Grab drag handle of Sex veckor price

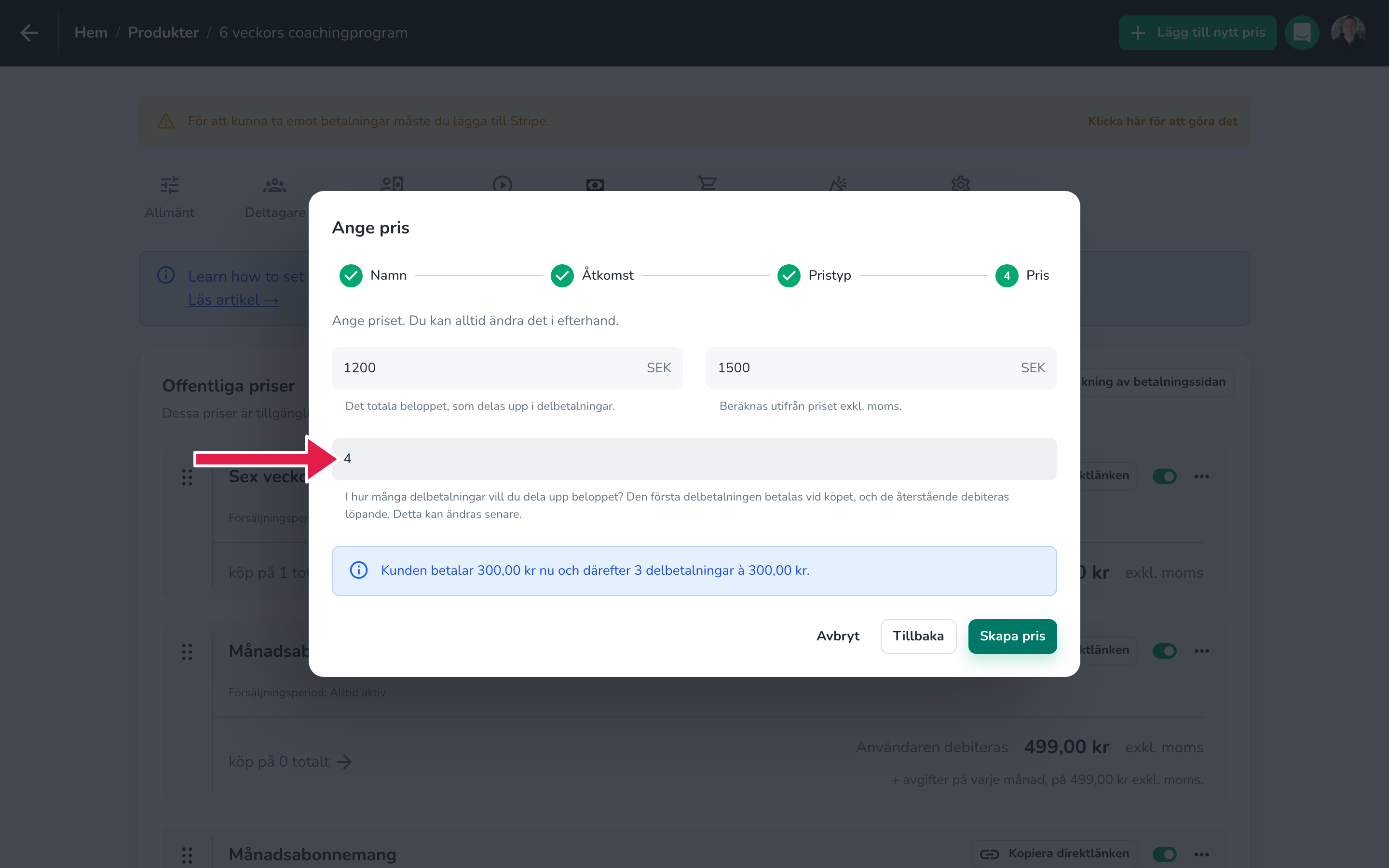tap(187, 477)
